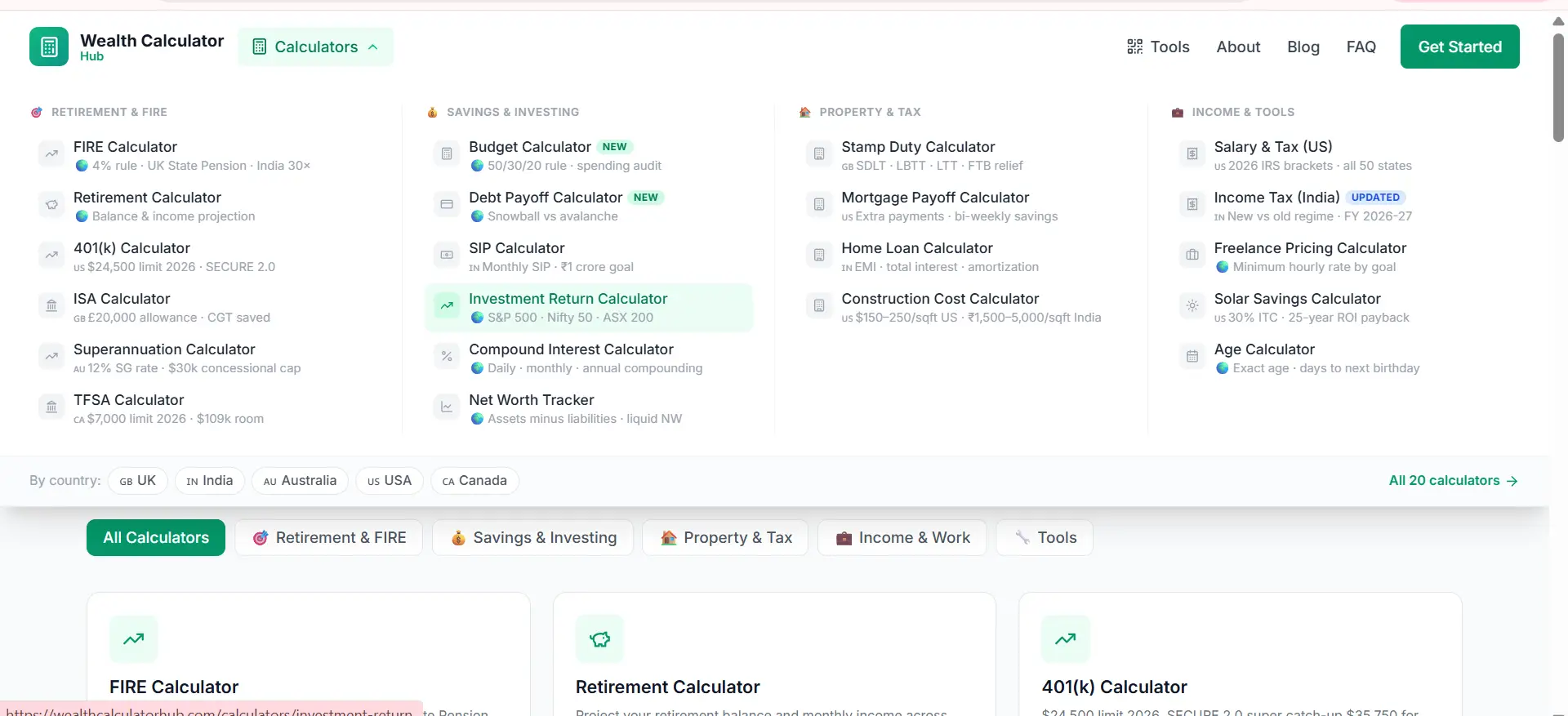Screen dimensions: 1568x716
Task: Filter calculators by Canada
Action: point(474,481)
